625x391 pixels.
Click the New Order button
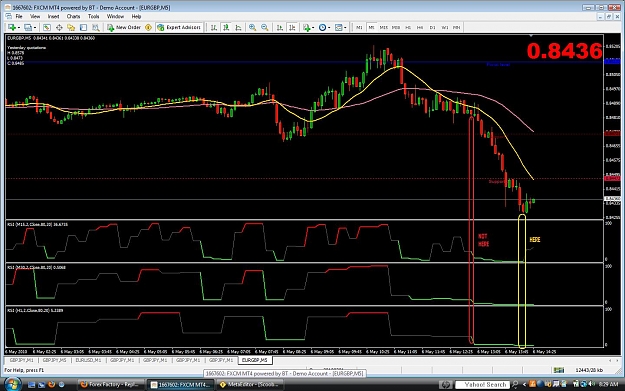pyautogui.click(x=124, y=28)
